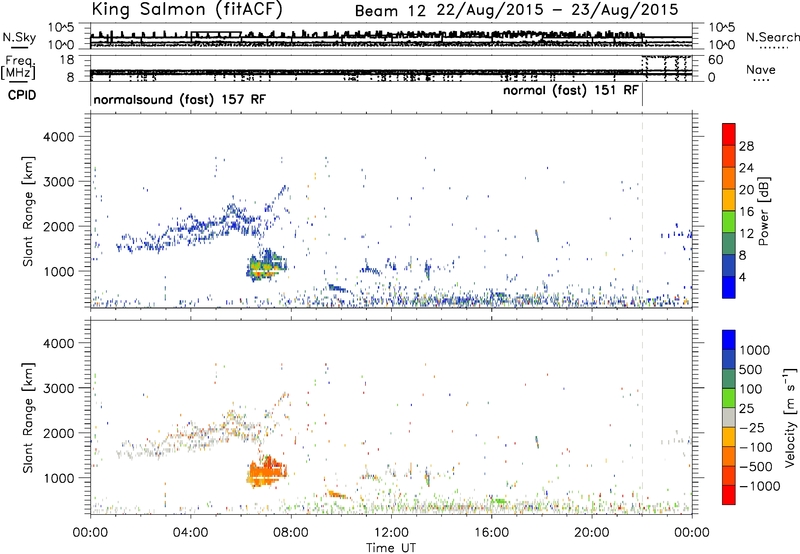Click the Nave legend label
Screen dimensions: 800x554
click(x=760, y=69)
